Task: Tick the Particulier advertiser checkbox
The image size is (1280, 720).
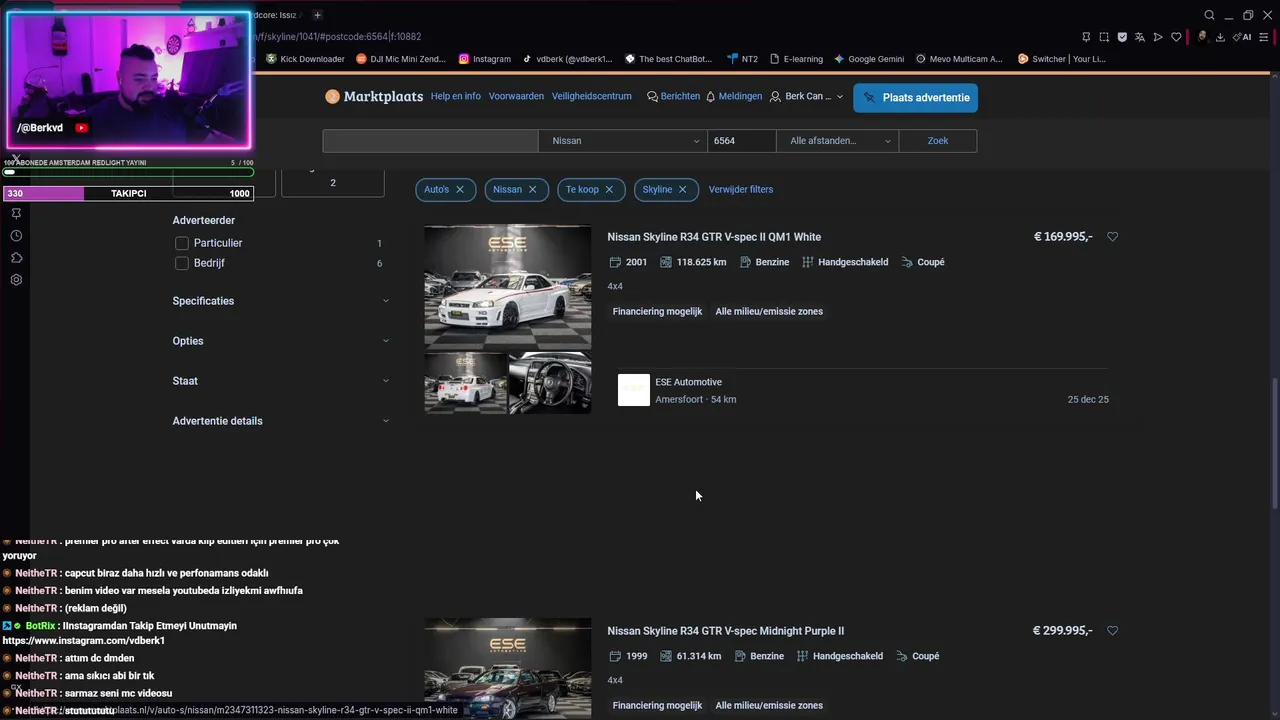Action: pos(182,243)
